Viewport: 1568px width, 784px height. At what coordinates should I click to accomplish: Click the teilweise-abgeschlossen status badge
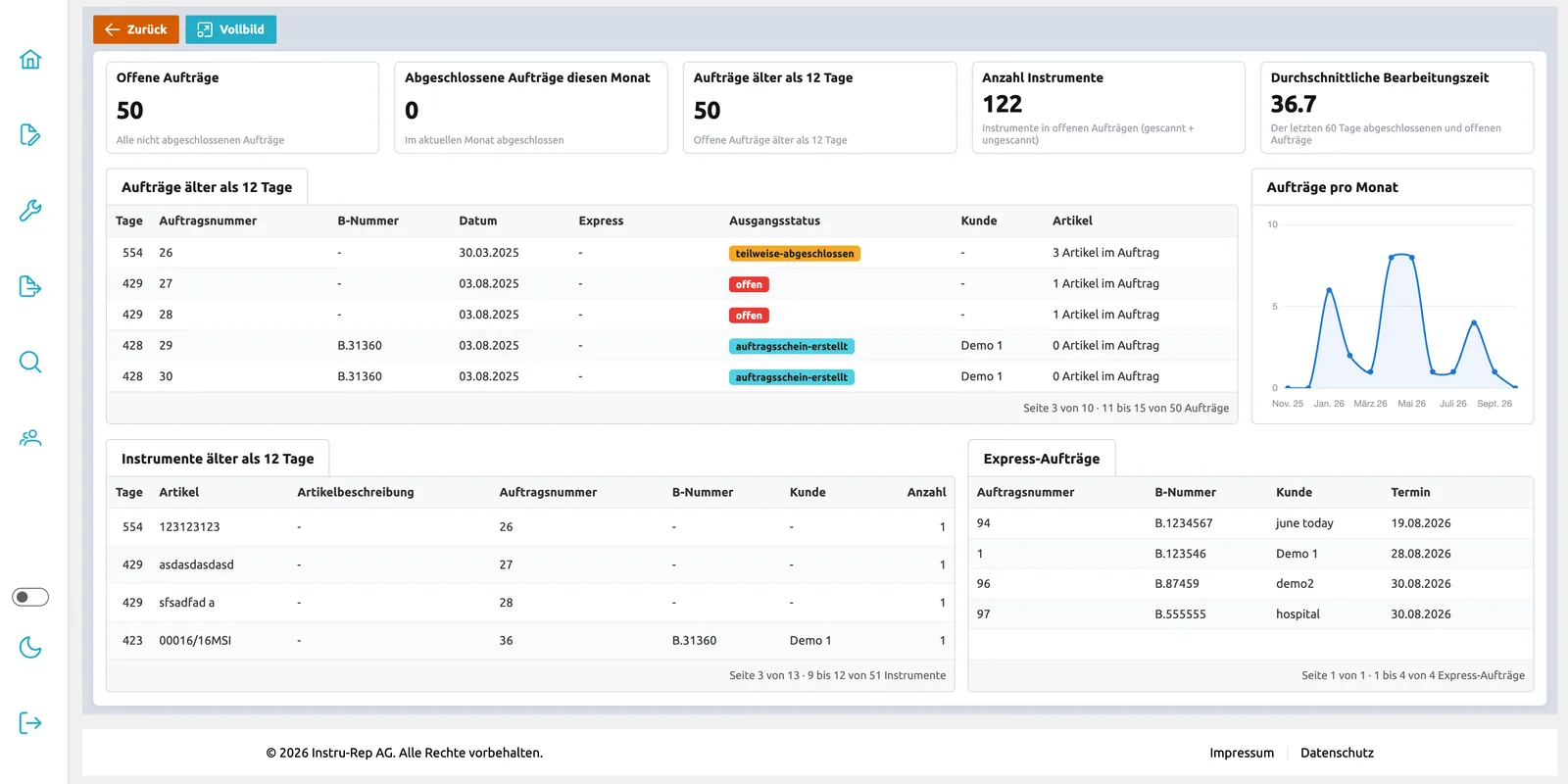tap(795, 254)
